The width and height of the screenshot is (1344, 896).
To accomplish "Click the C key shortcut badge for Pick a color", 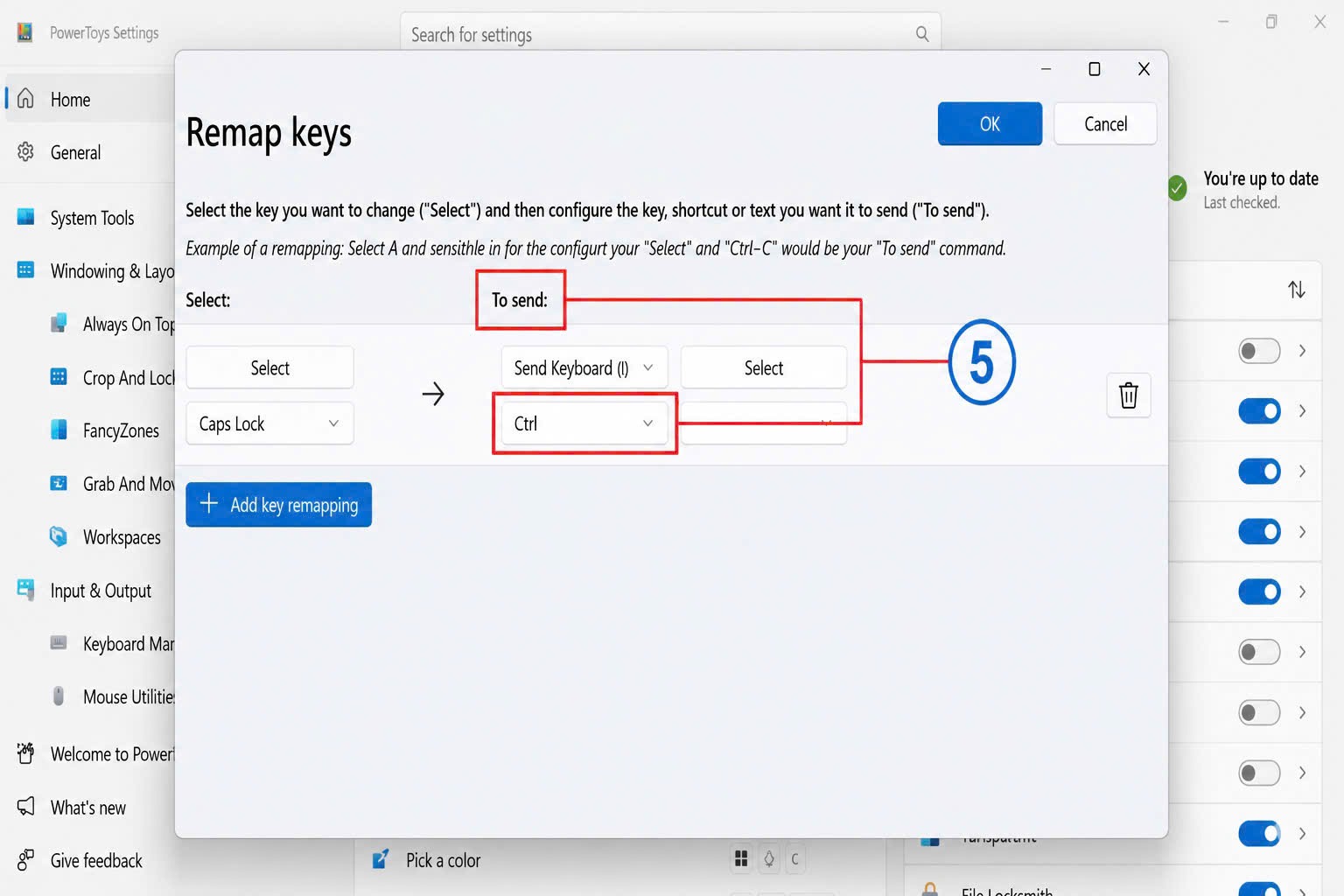I will tap(794, 859).
